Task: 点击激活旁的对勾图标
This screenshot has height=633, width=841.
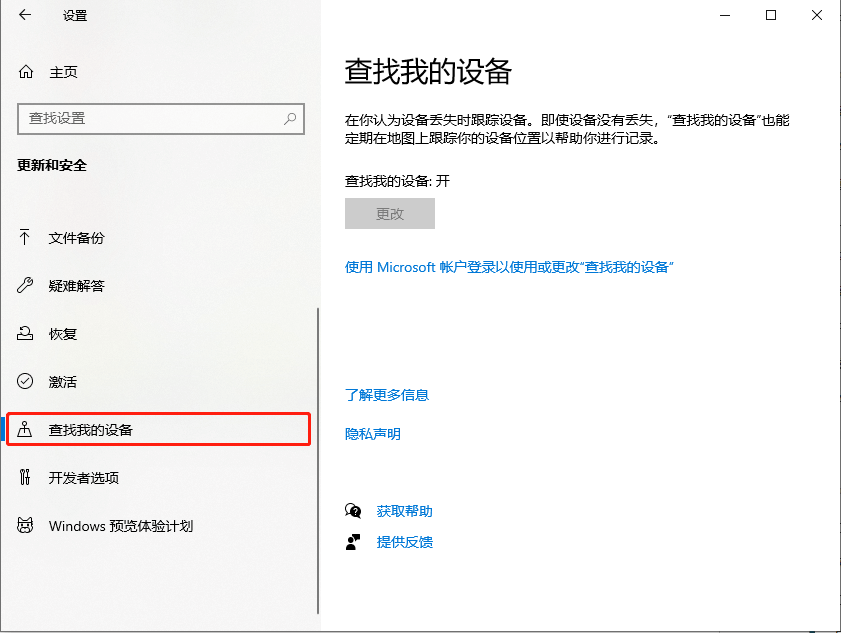Action: [25, 381]
